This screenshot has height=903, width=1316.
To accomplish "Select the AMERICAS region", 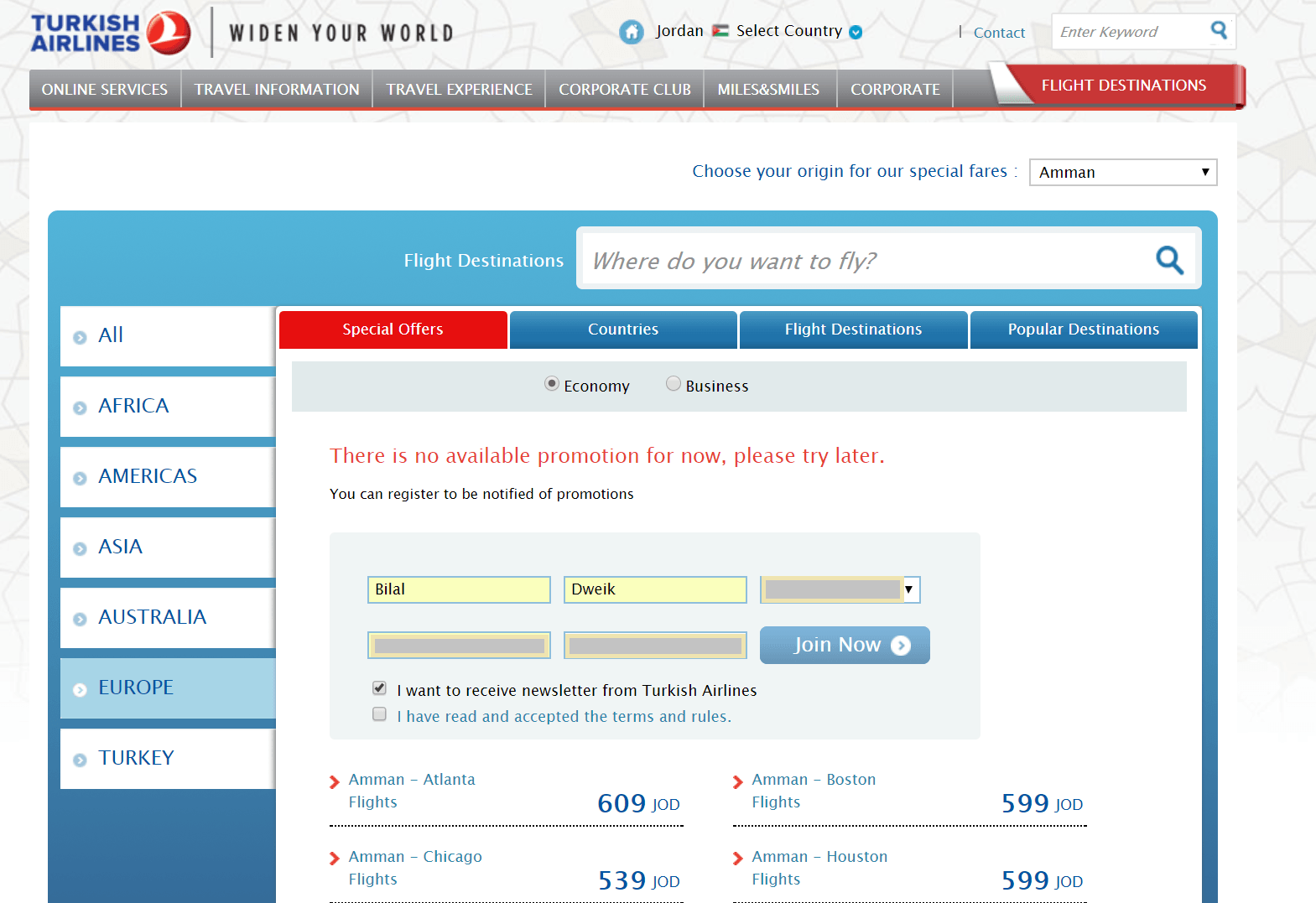I will point(168,477).
